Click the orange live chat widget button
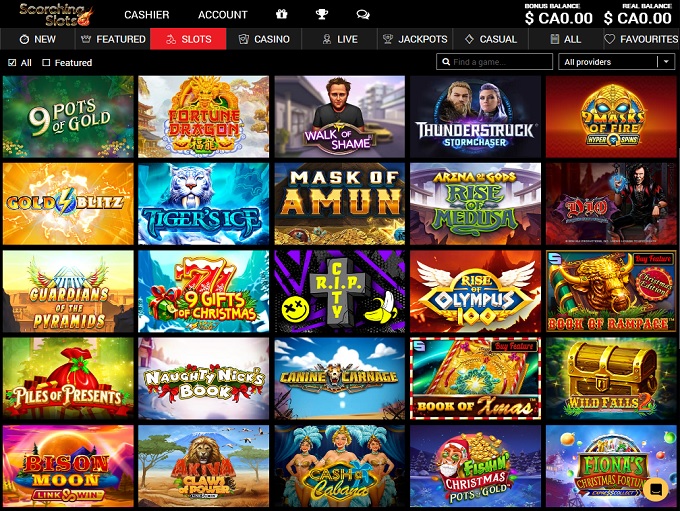The image size is (680, 511). (x=656, y=489)
